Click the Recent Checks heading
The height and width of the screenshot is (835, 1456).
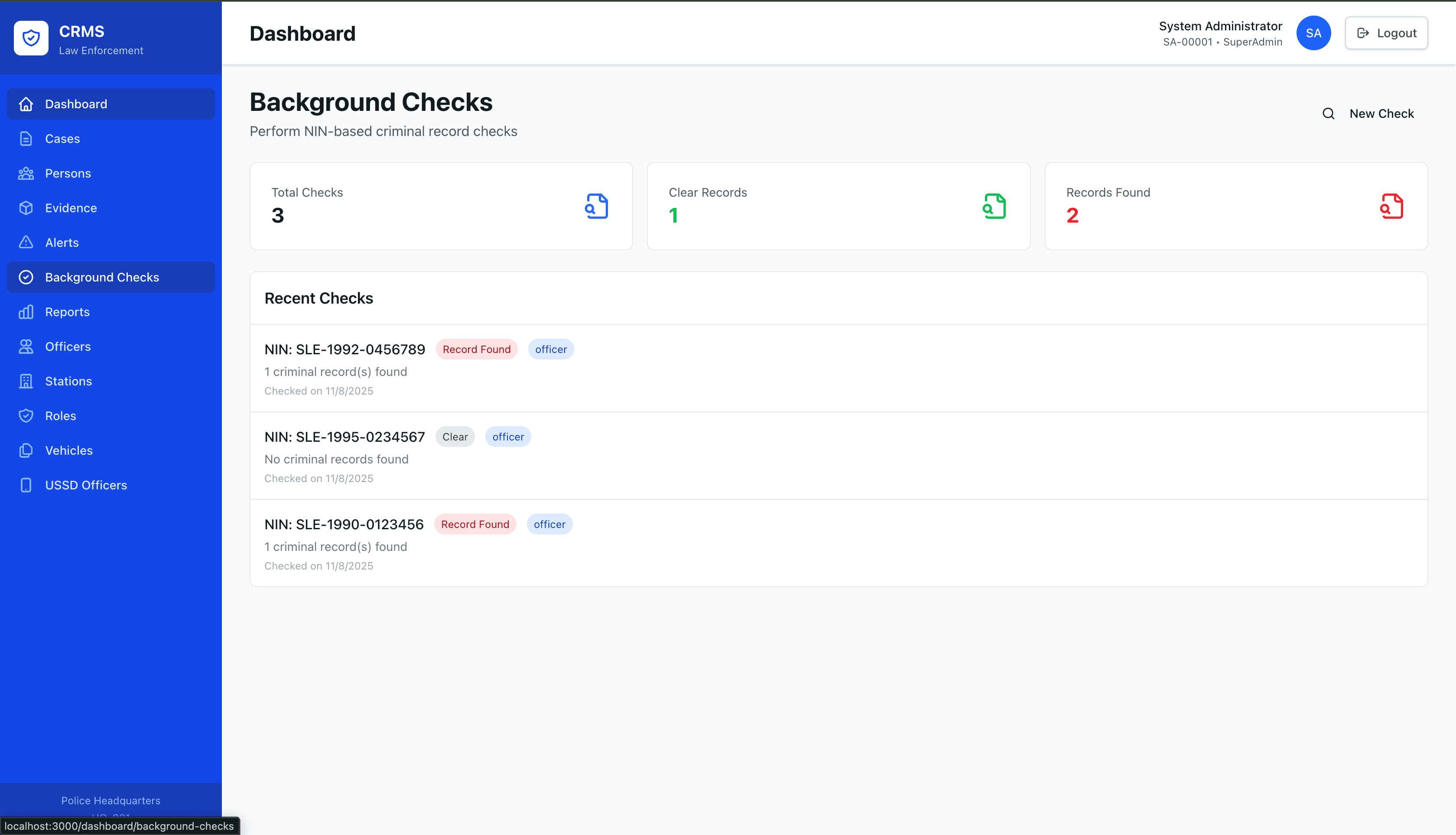point(318,298)
